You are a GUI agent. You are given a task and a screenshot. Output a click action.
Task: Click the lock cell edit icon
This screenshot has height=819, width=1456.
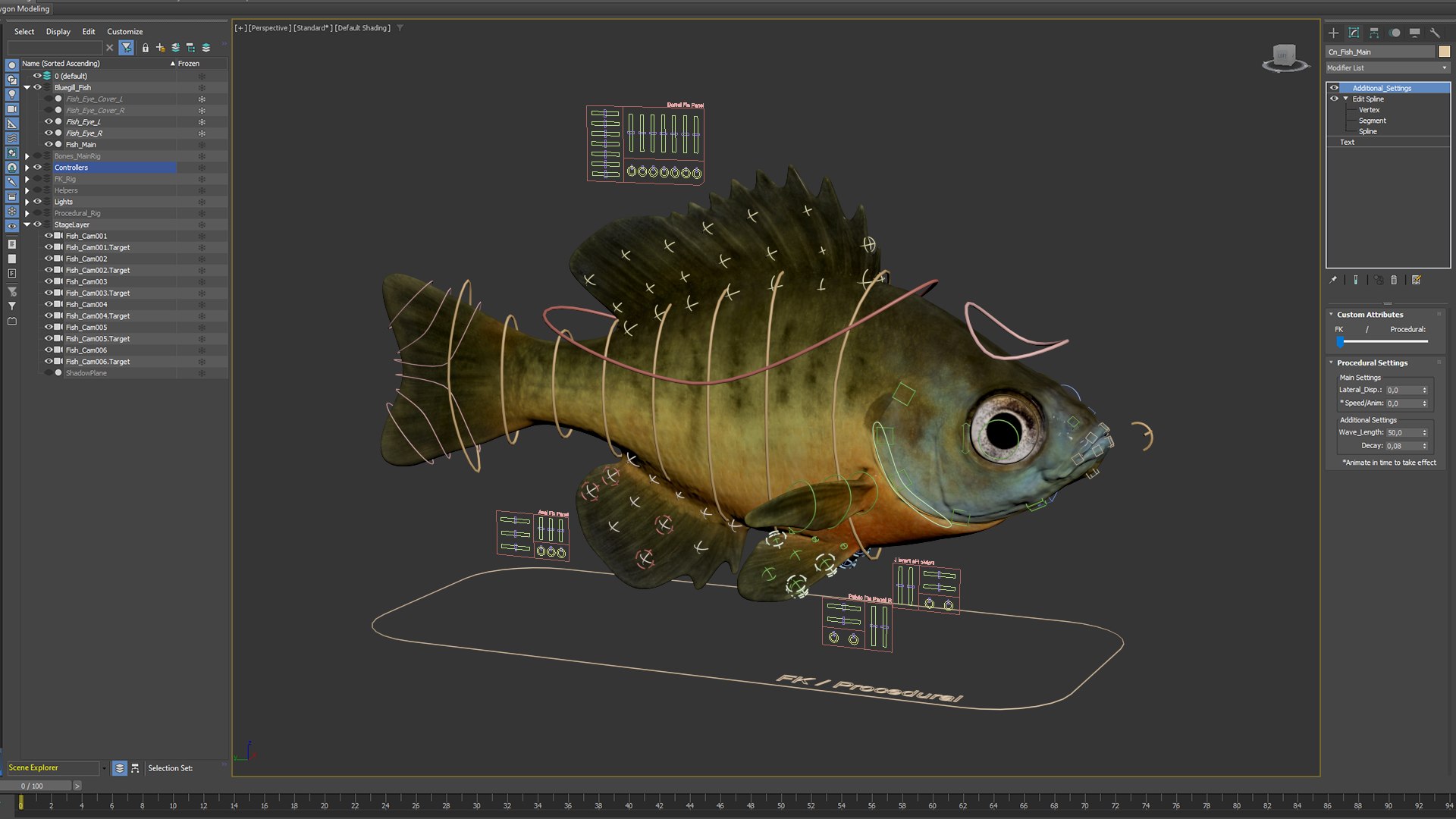click(x=146, y=48)
